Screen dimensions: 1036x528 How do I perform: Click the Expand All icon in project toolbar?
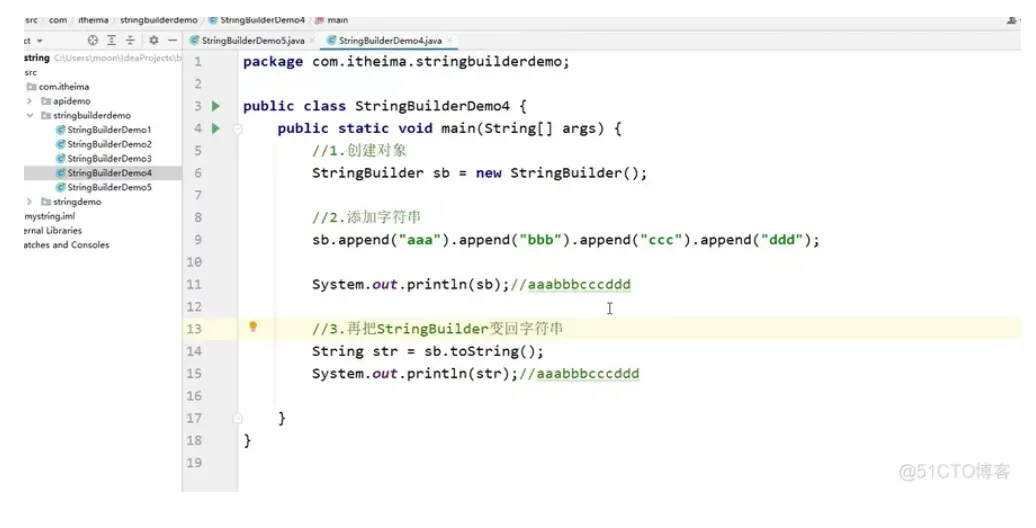tap(112, 40)
